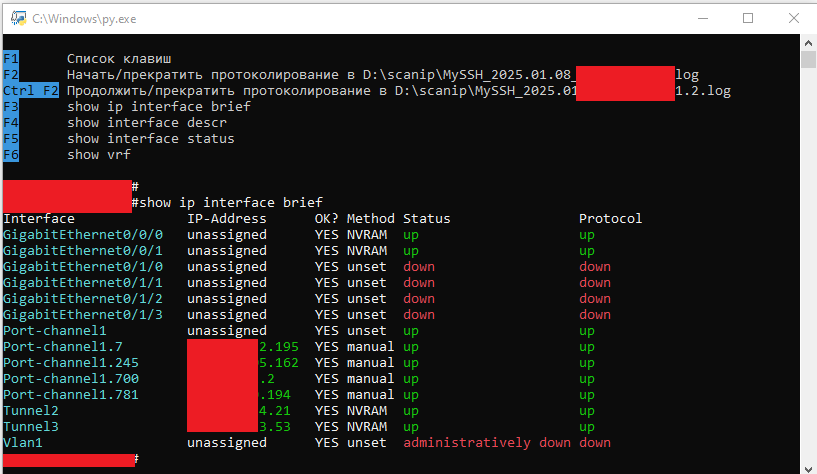
Task: Click the highlighted F2 logging key label
Action: 11,75
